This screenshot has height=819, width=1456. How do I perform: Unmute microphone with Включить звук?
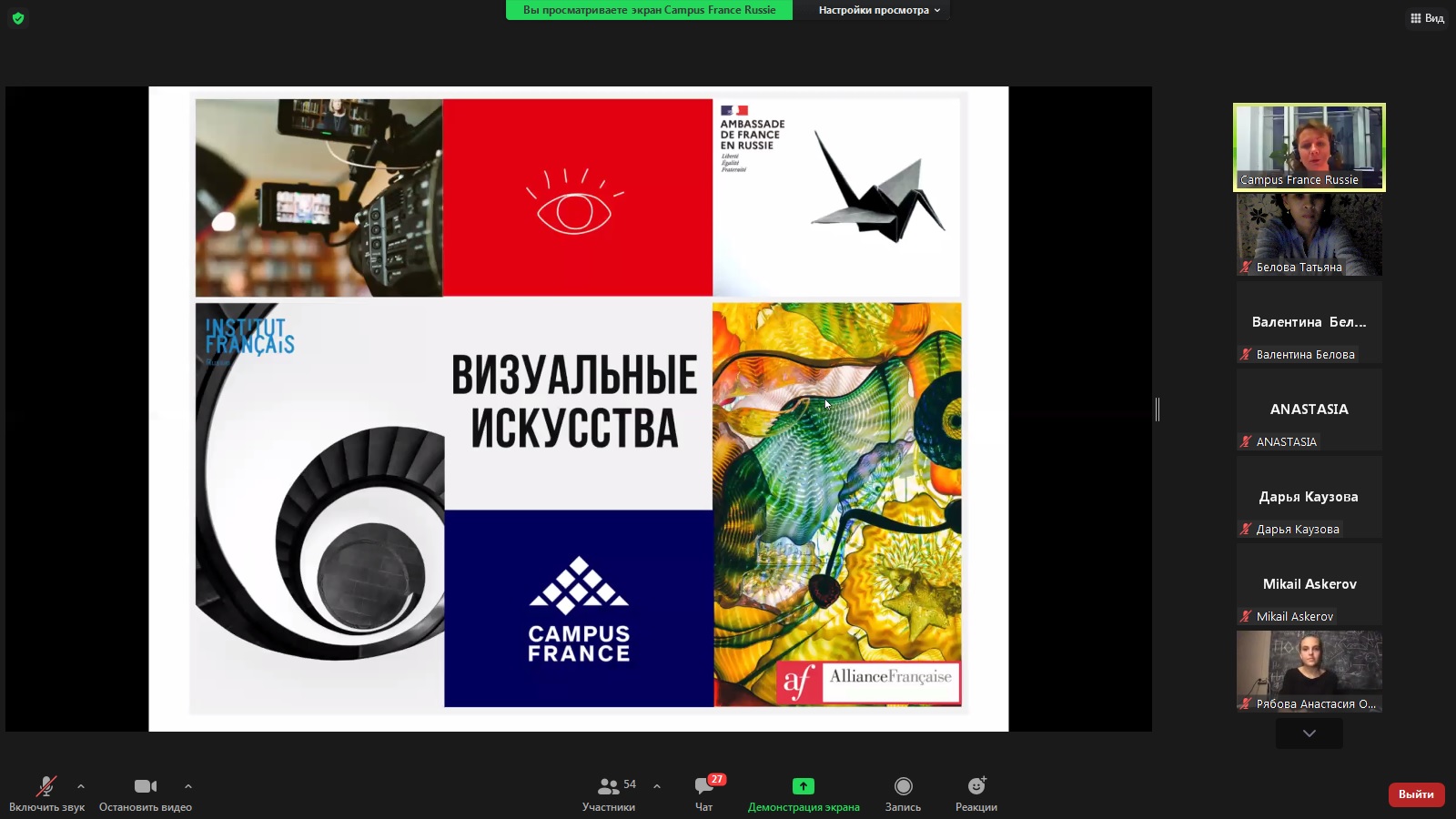pyautogui.click(x=46, y=793)
